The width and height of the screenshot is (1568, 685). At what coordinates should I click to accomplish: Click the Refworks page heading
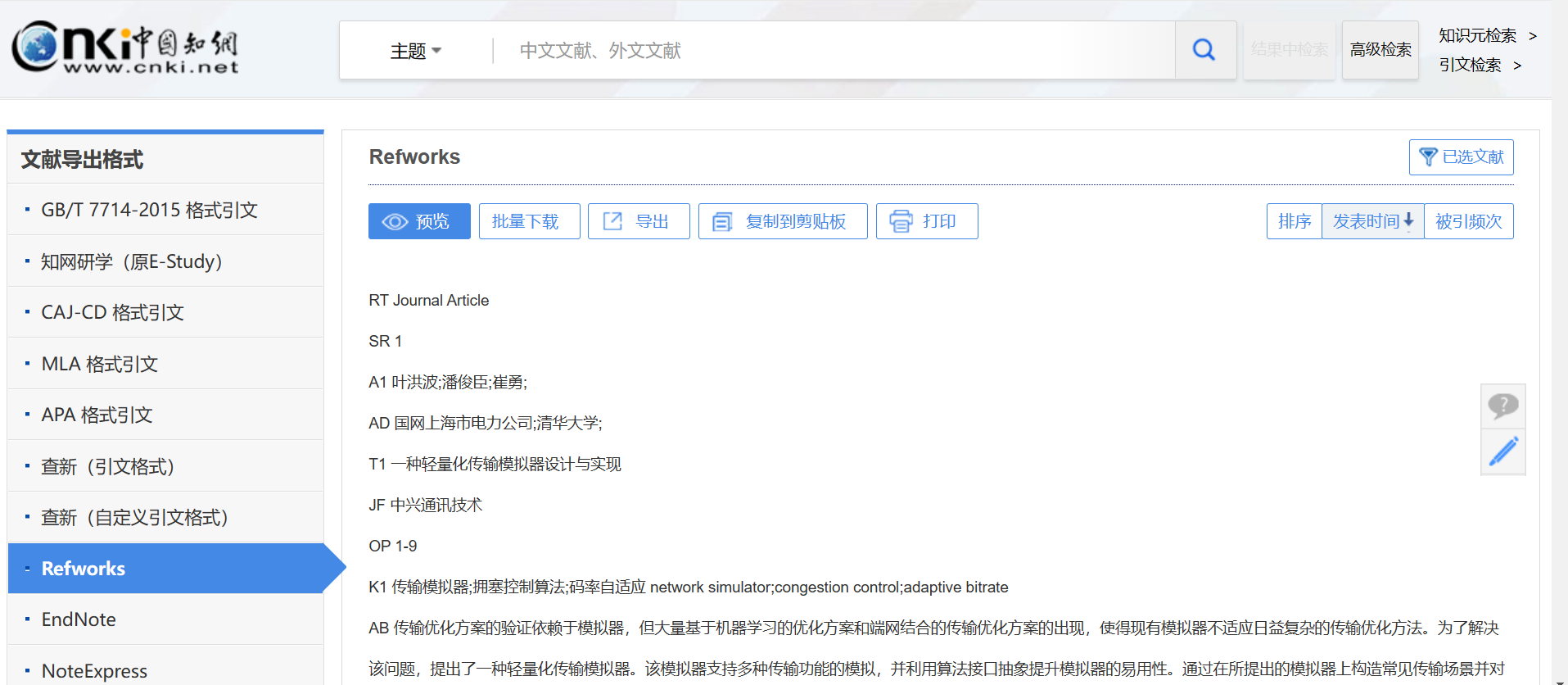pyautogui.click(x=414, y=157)
